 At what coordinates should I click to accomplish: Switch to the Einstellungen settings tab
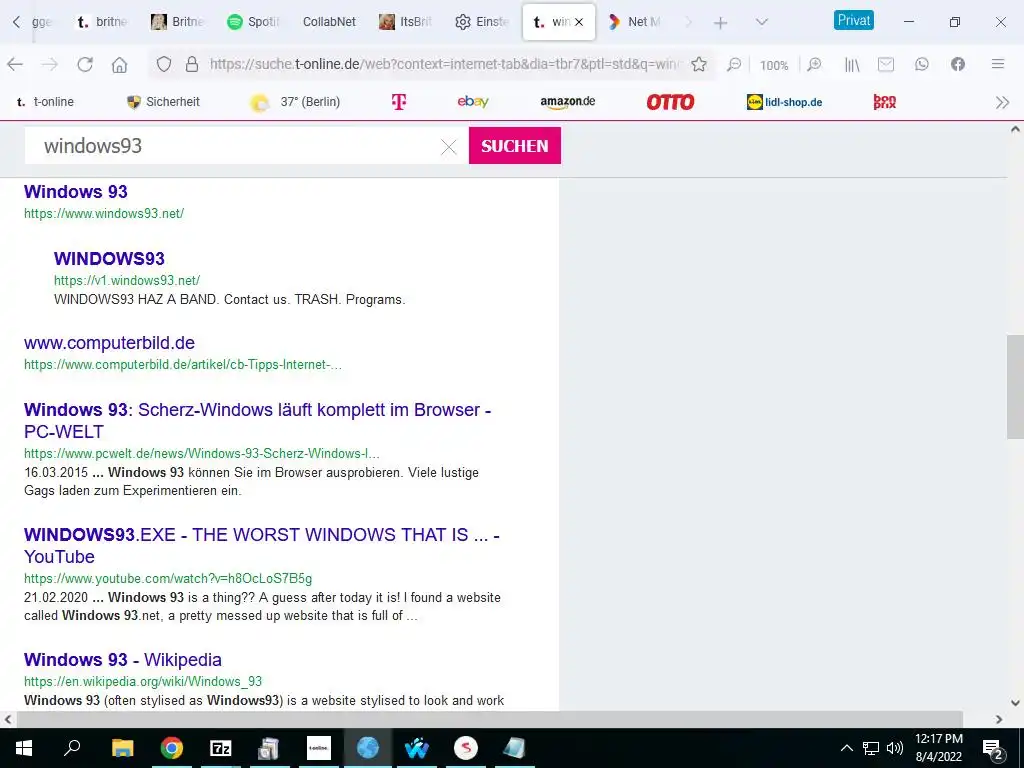coord(482,22)
